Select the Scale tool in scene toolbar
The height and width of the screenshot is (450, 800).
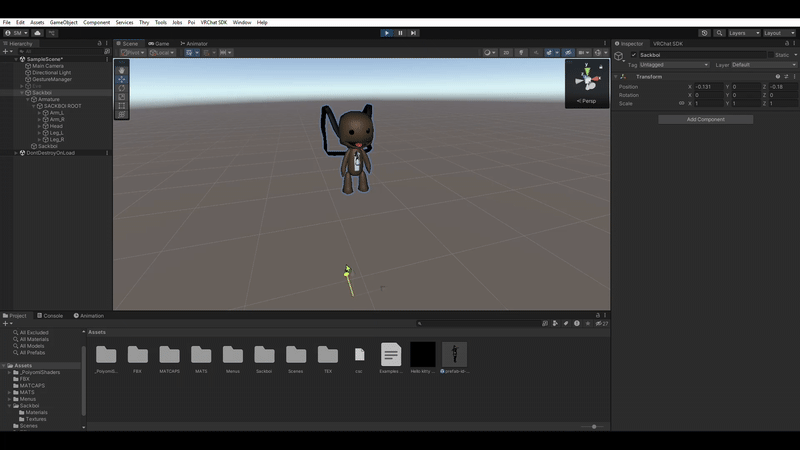(x=121, y=96)
